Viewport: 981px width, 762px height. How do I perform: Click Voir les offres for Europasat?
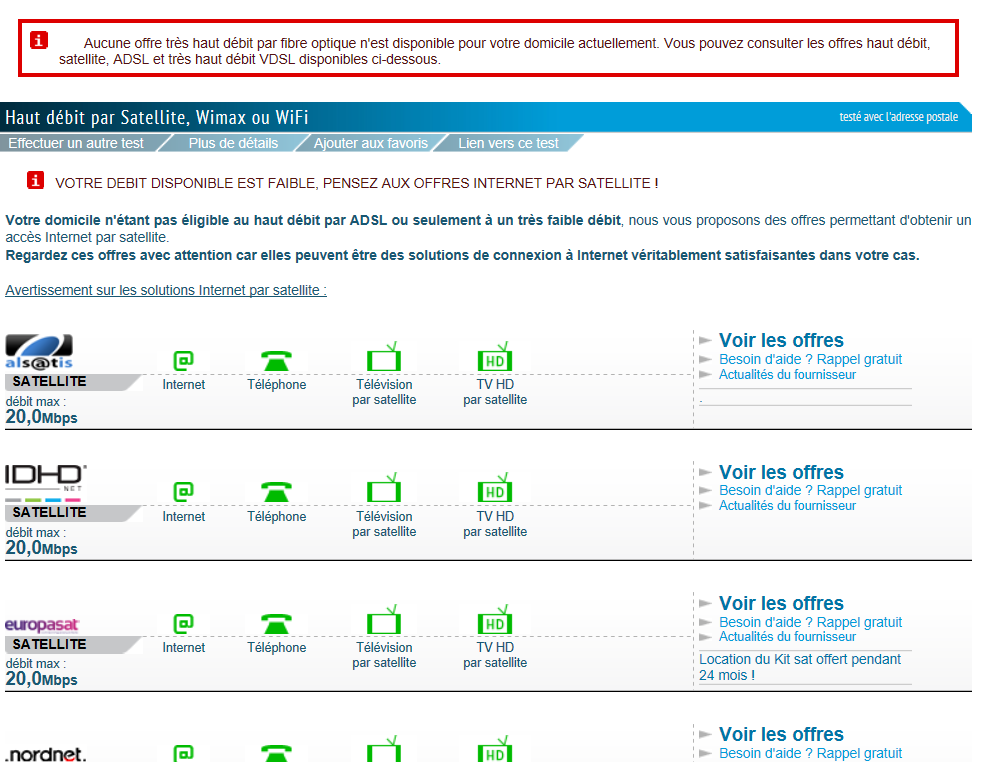click(781, 603)
